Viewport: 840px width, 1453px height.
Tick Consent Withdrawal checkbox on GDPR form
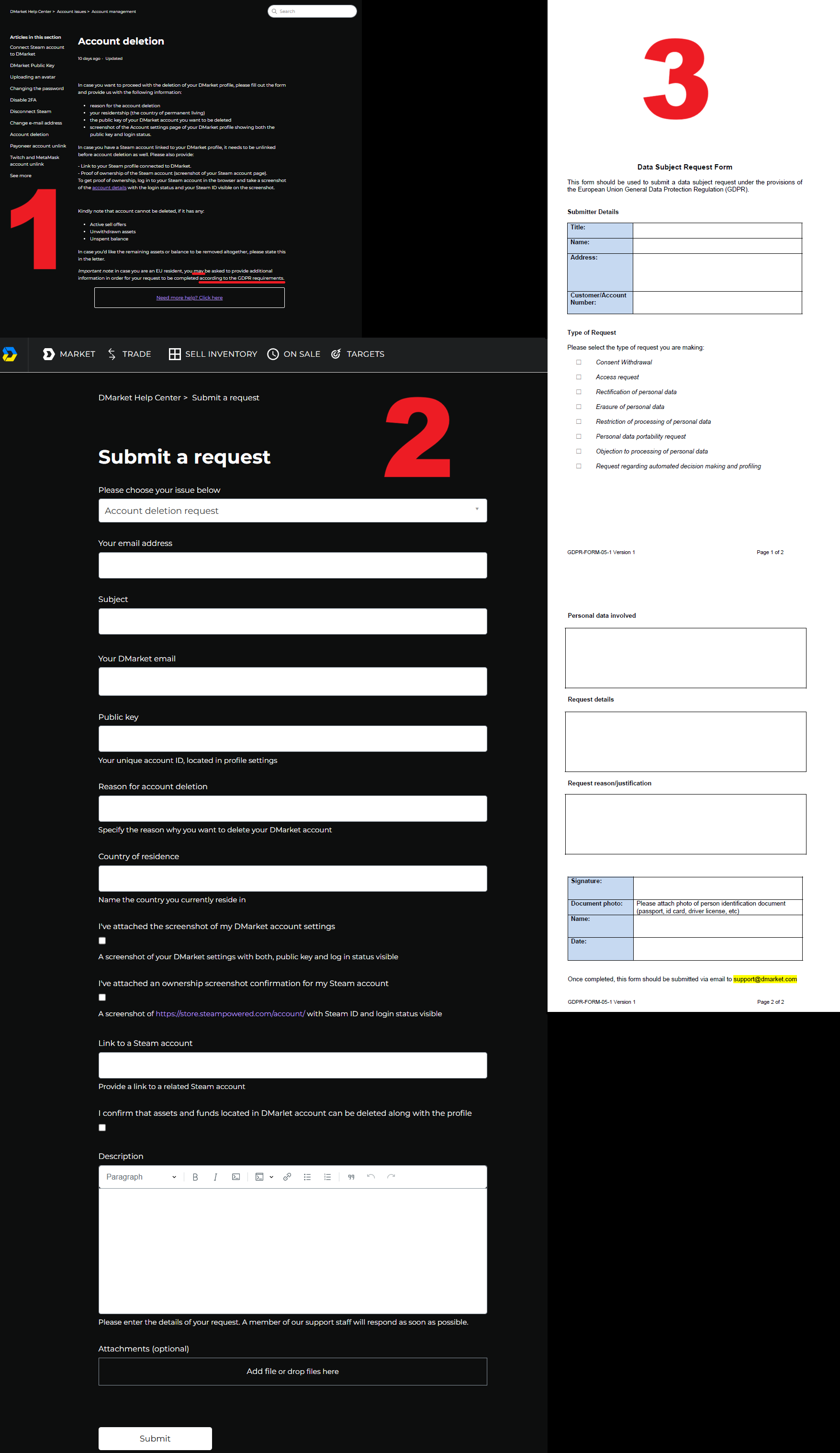pos(579,362)
